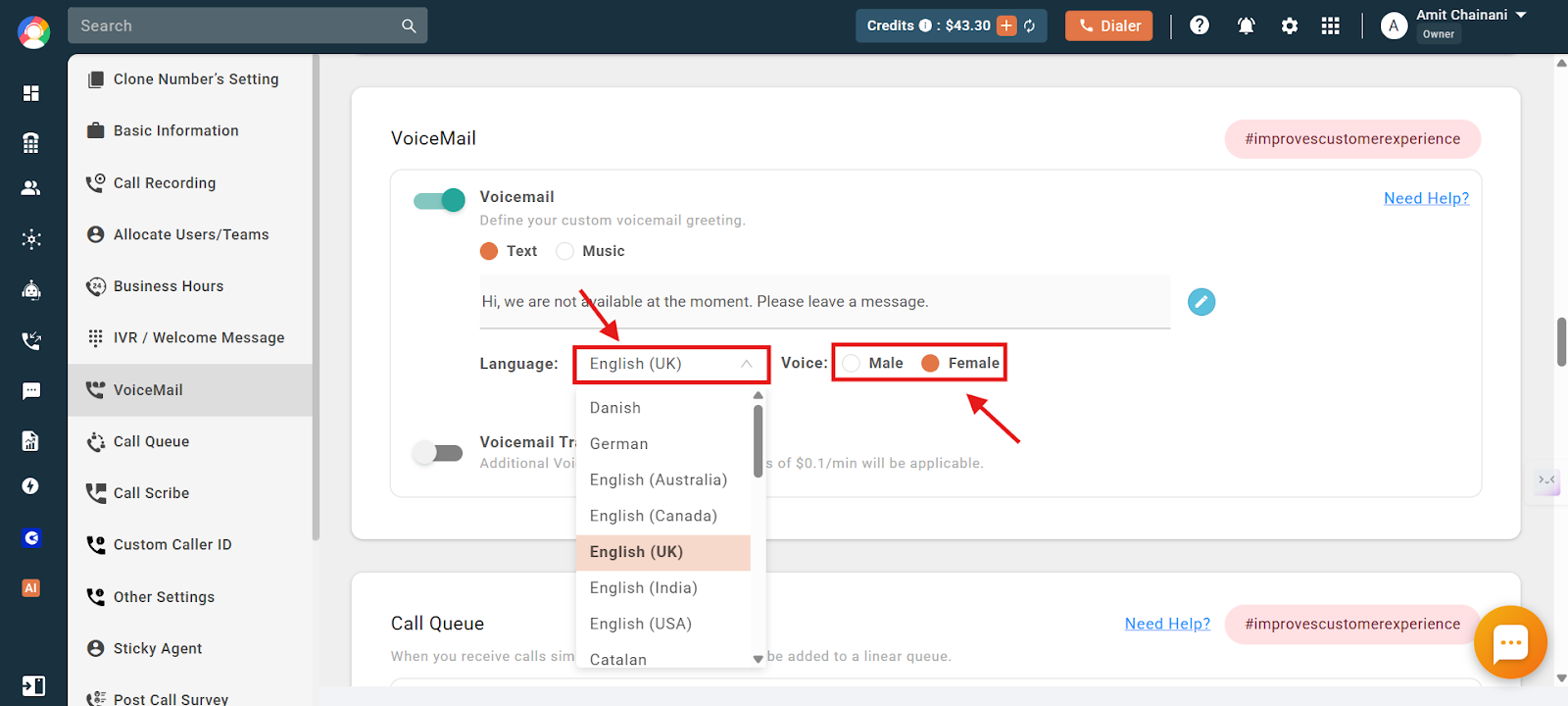Screen dimensions: 1568x706
Task: Select English (India) from the list
Action: (x=663, y=588)
